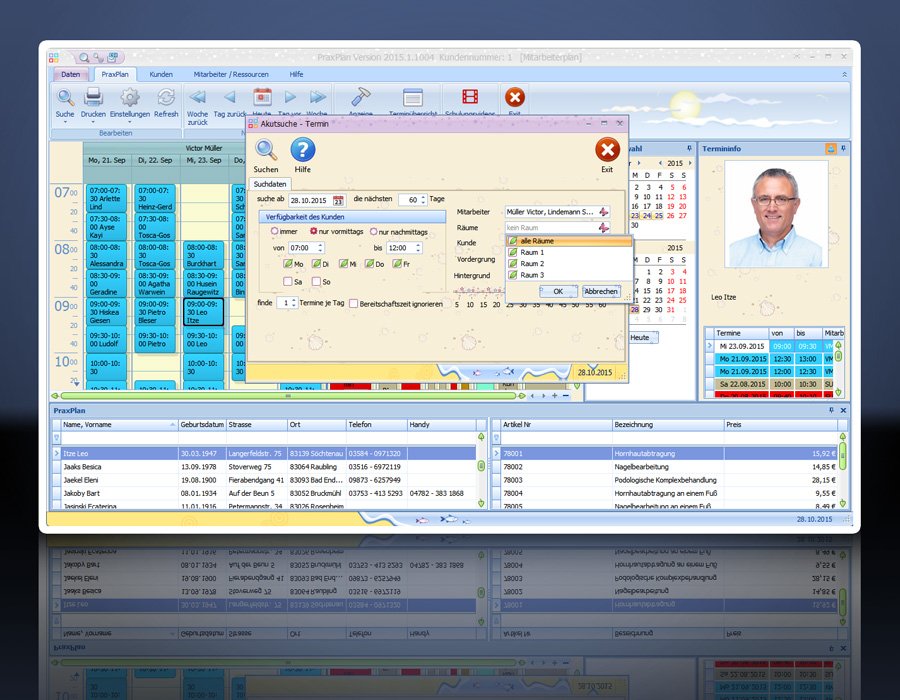Screen dimensions: 900x700
Task: Click the Drucken printer icon
Action: click(93, 98)
